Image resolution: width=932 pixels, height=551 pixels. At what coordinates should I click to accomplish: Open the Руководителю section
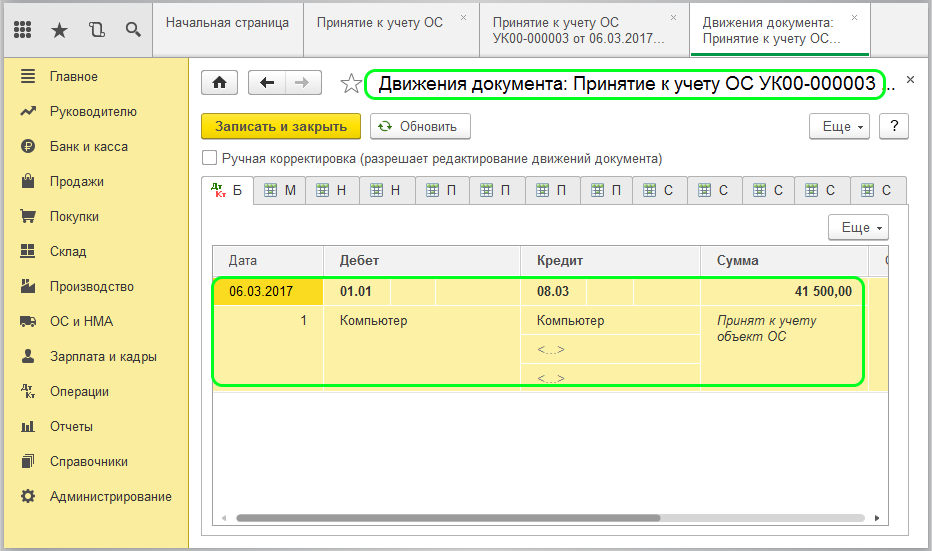(x=93, y=112)
